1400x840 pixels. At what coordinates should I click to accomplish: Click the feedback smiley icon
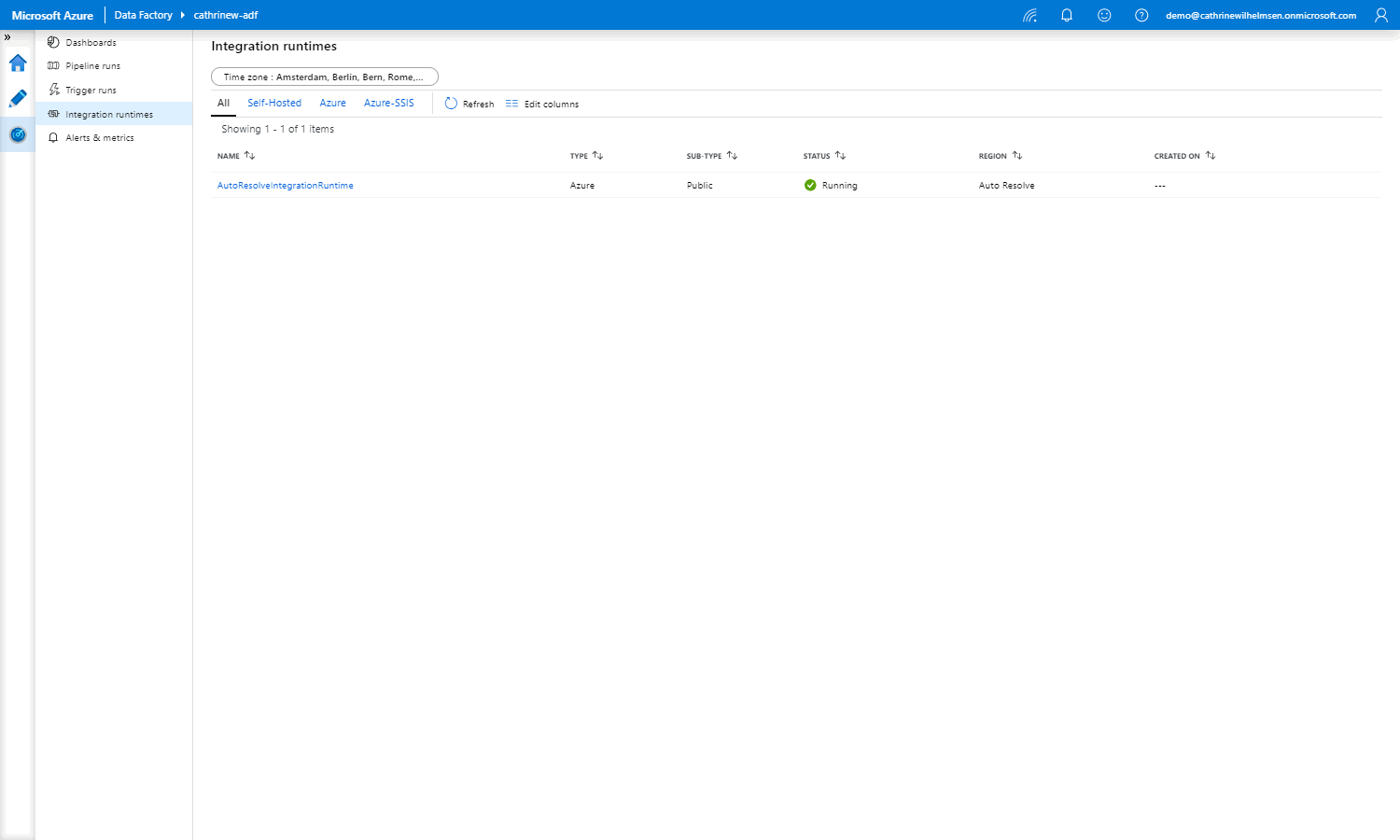click(x=1104, y=16)
